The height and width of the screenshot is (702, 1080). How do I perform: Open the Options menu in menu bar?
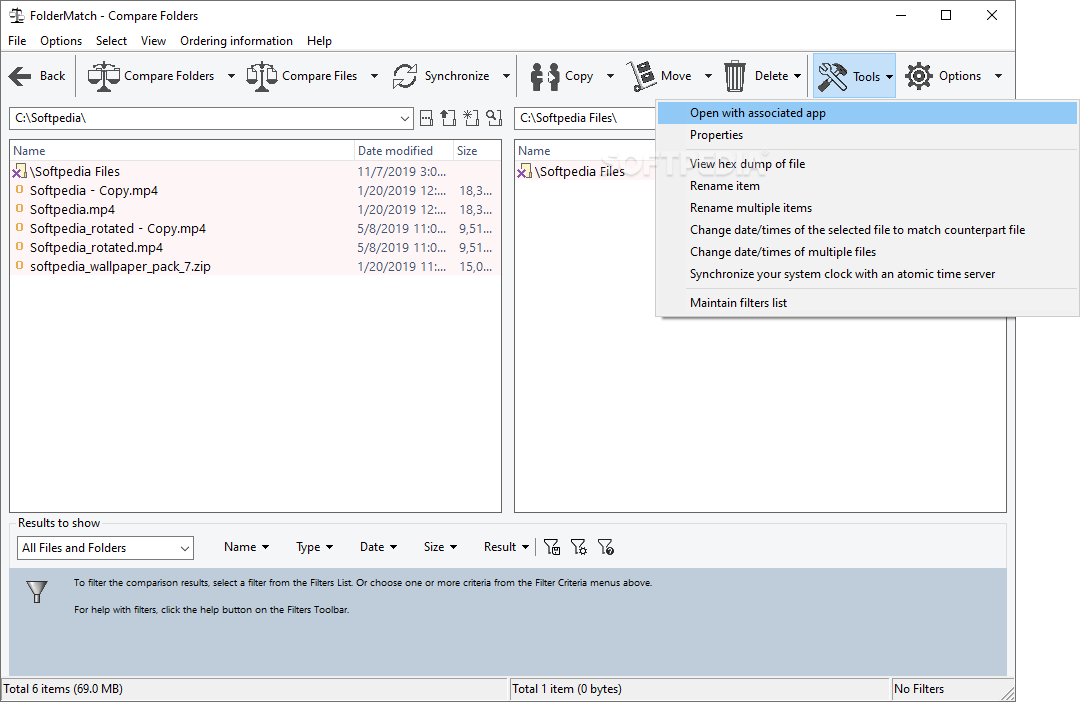61,41
